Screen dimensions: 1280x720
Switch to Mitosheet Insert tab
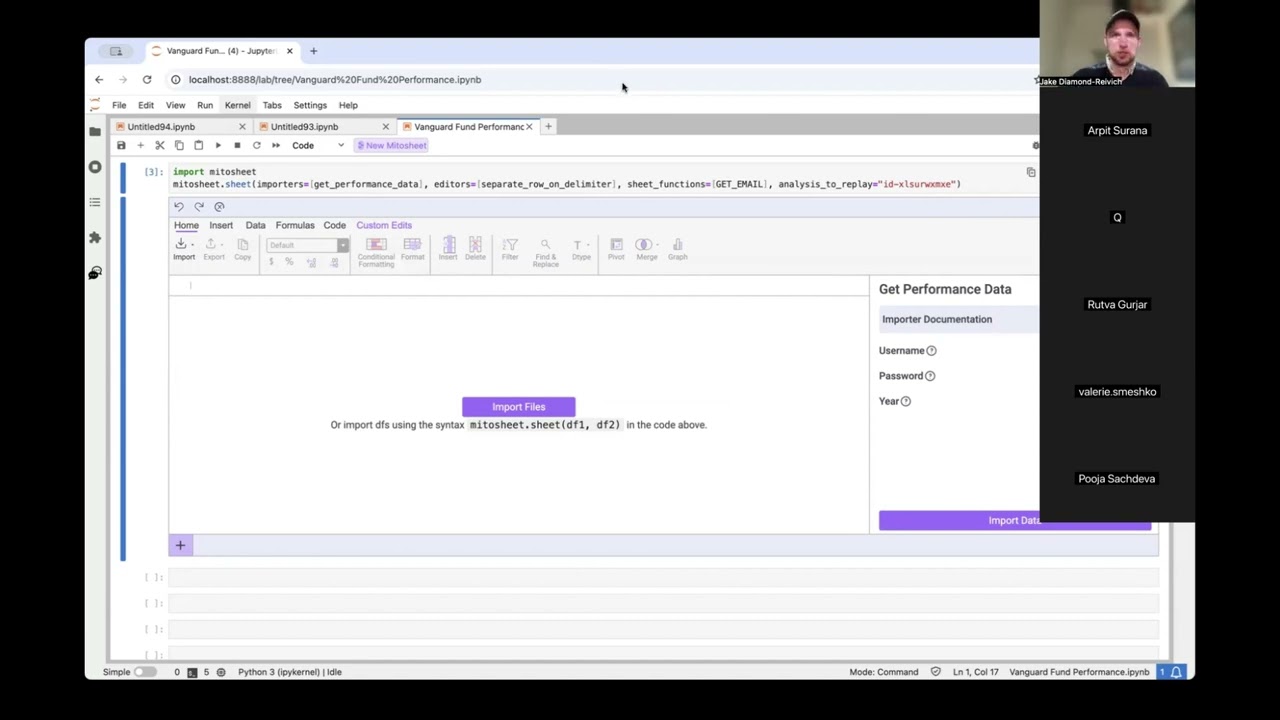pyautogui.click(x=221, y=226)
